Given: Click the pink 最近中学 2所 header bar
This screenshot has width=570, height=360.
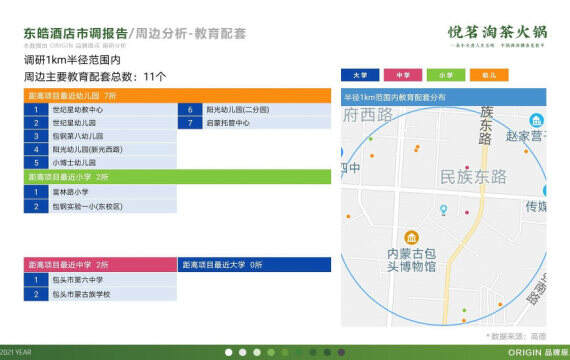Looking at the screenshot, I should pyautogui.click(x=100, y=265).
